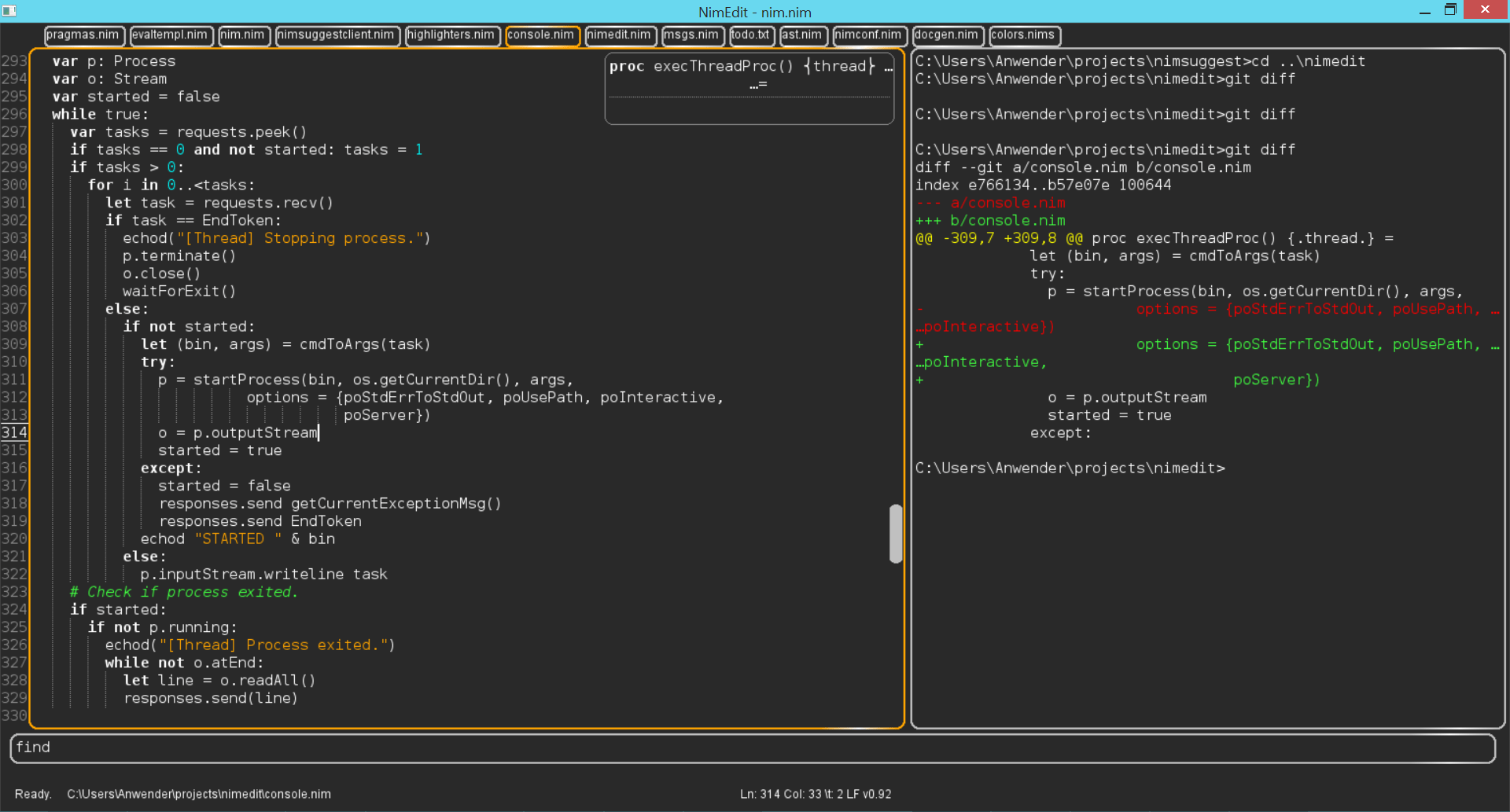Click the red '--- a/console.nim' line
The image size is (1510, 812).
tap(990, 203)
